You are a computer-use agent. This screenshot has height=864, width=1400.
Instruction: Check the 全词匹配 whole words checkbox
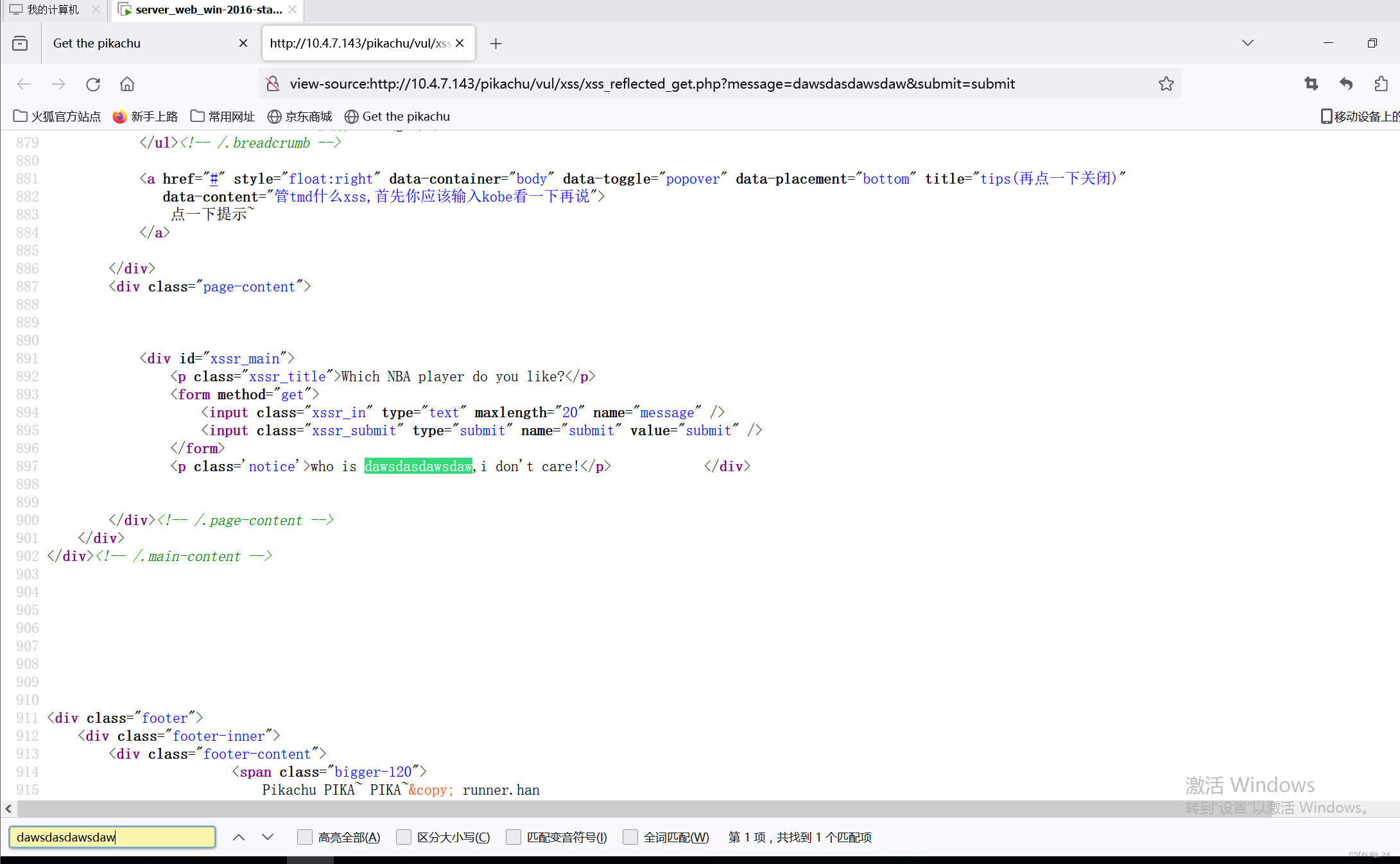pos(630,837)
